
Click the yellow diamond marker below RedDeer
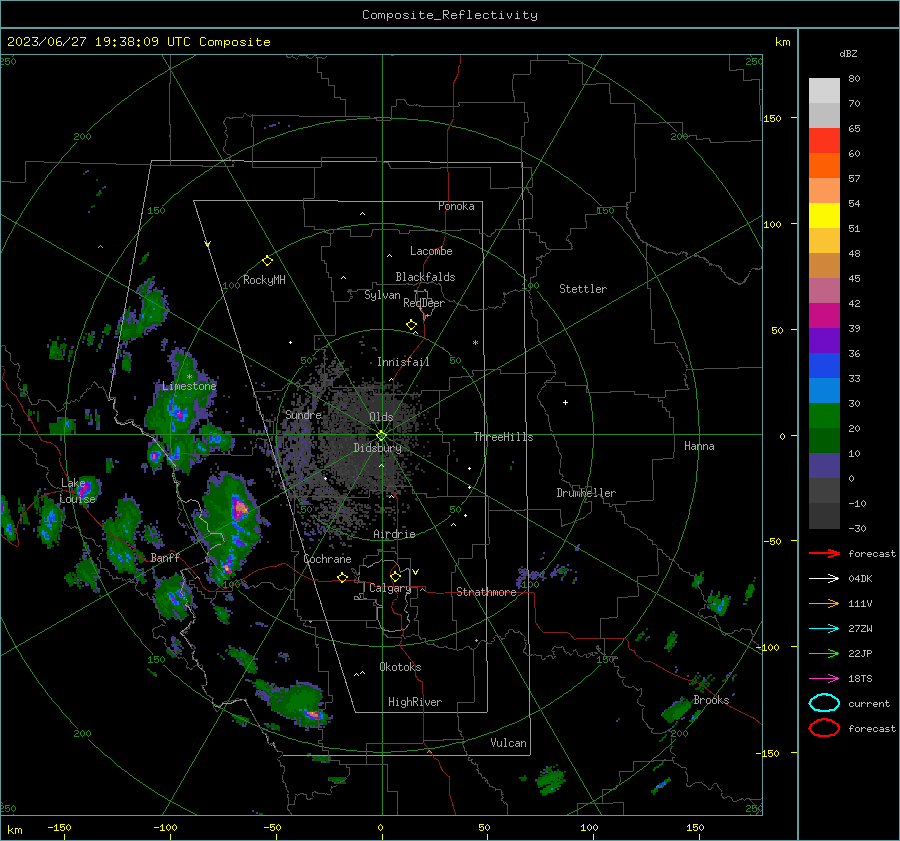[x=411, y=325]
